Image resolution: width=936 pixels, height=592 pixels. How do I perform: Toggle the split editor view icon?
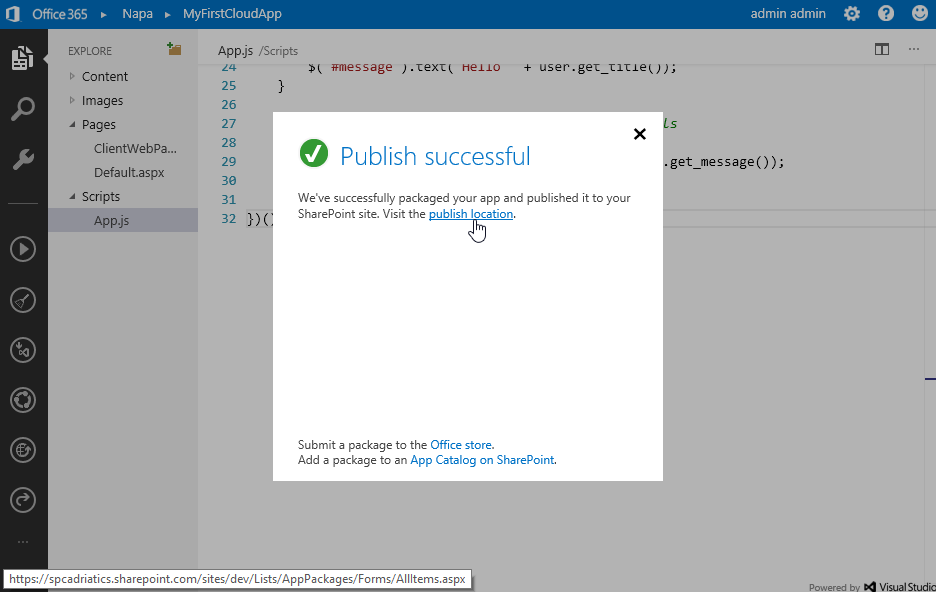pyautogui.click(x=882, y=49)
